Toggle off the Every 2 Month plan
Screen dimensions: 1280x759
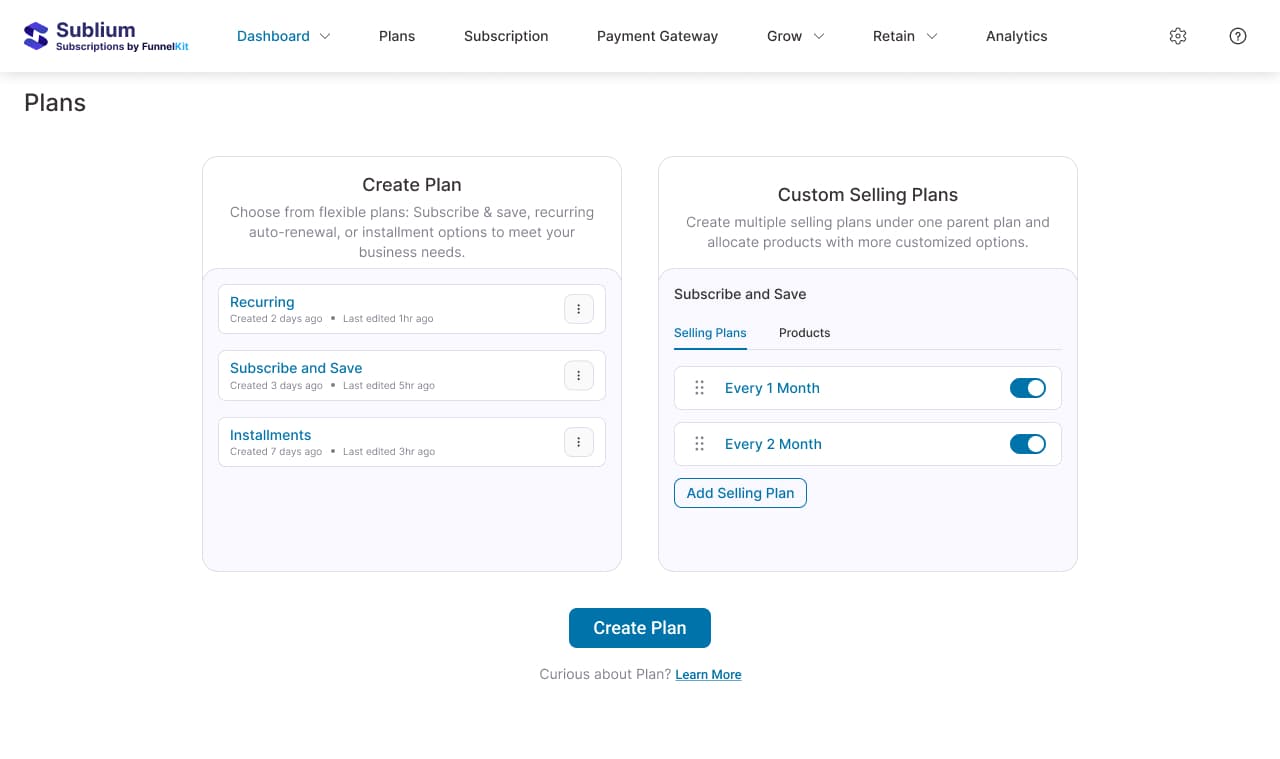1028,444
